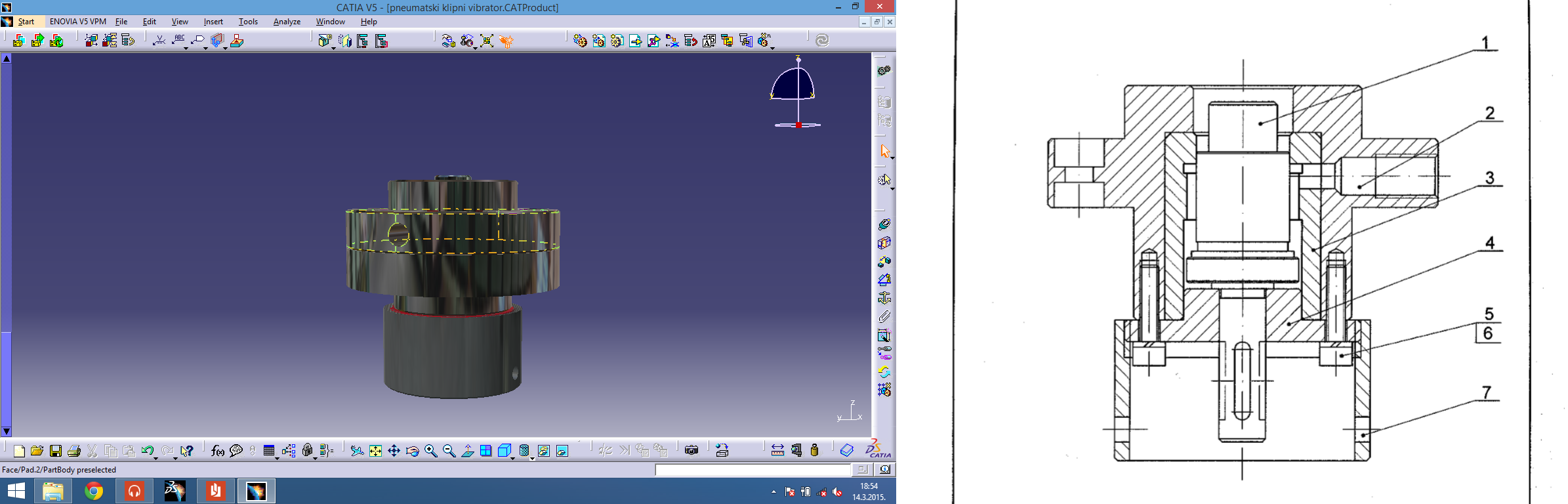Click the Isometric View cube icon
Viewport: 1568px width, 504px height.
(x=504, y=451)
